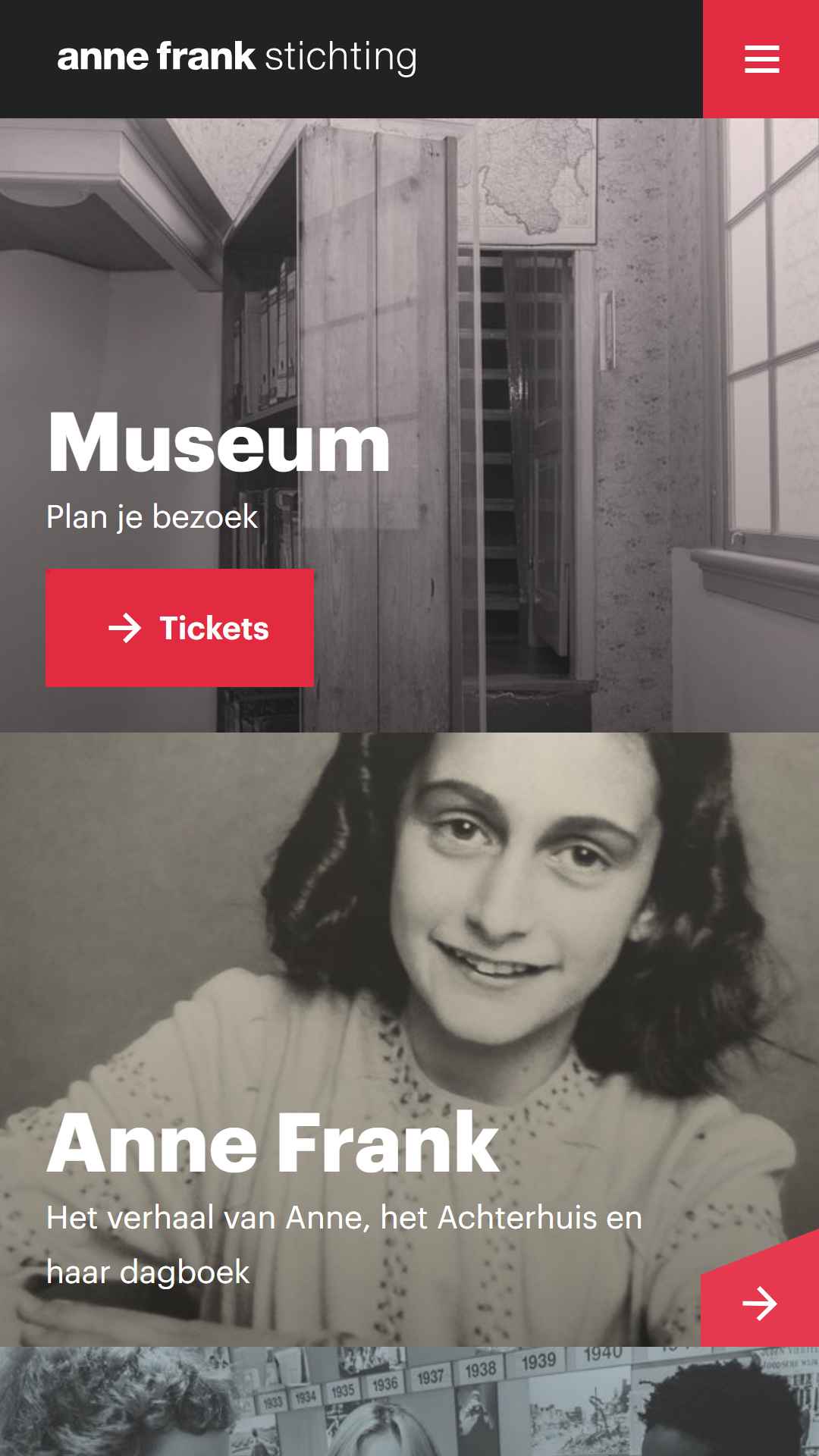Open the Anne Frank heading link

273,1144
